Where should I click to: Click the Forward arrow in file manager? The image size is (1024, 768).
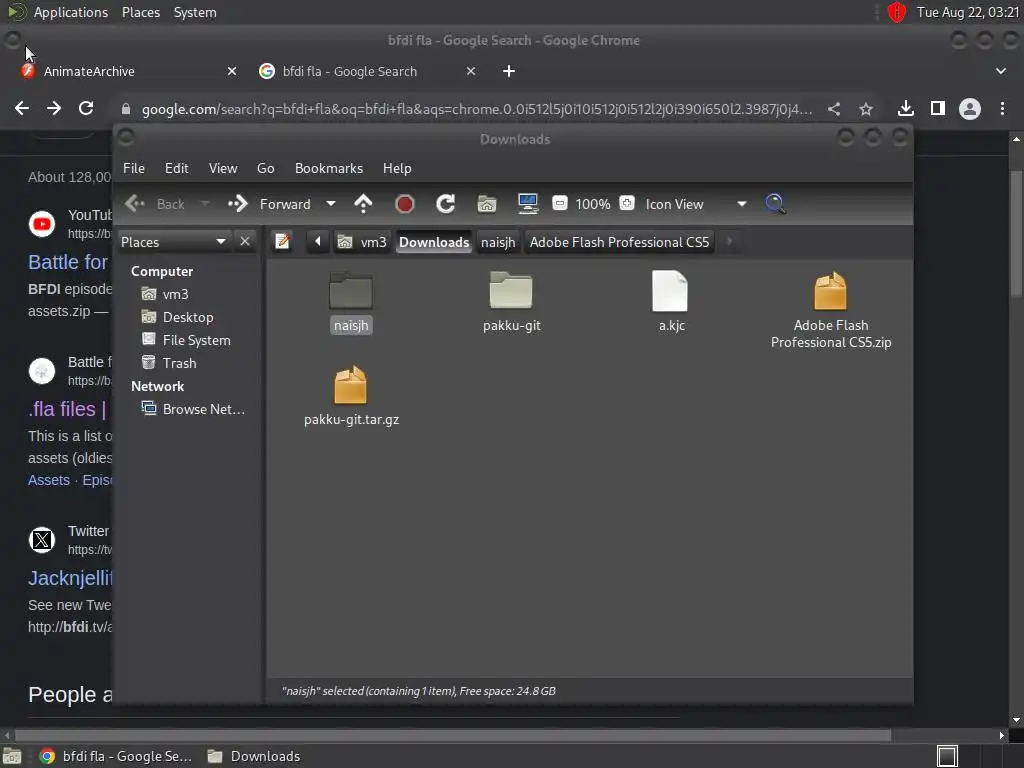(238, 204)
